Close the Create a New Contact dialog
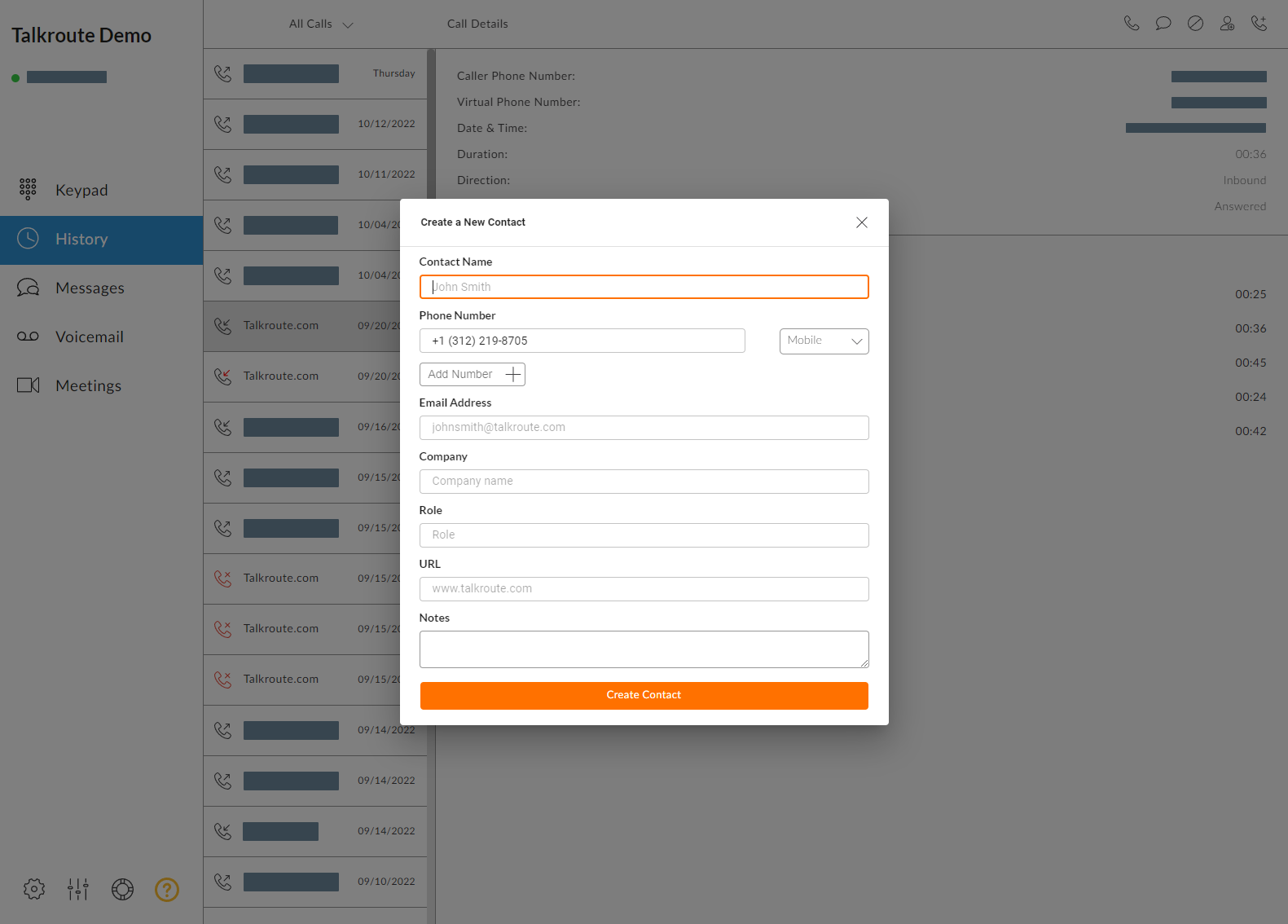Viewport: 1288px width, 924px height. click(x=861, y=222)
